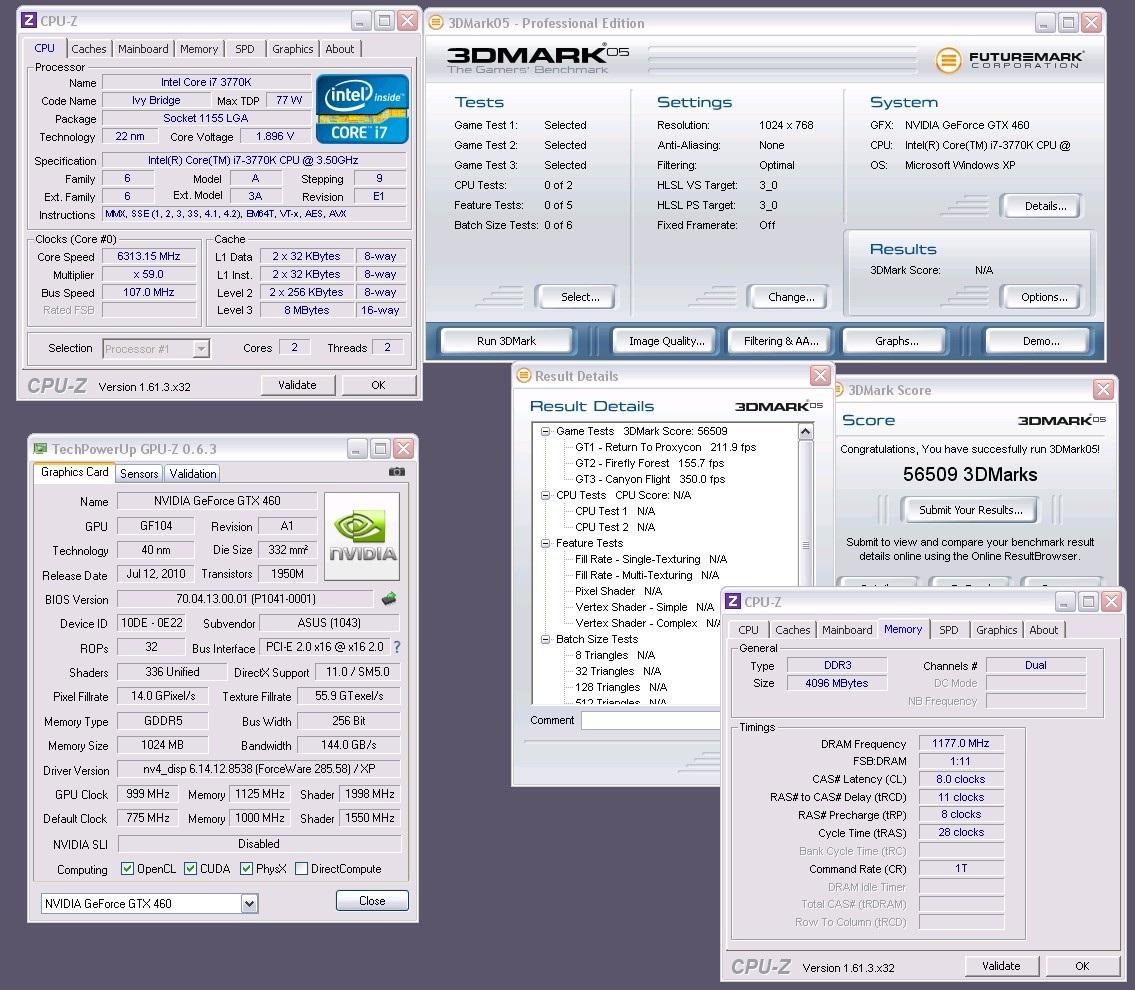The height and width of the screenshot is (990, 1135).
Task: Toggle the CUDA checkbox
Action: click(x=190, y=868)
